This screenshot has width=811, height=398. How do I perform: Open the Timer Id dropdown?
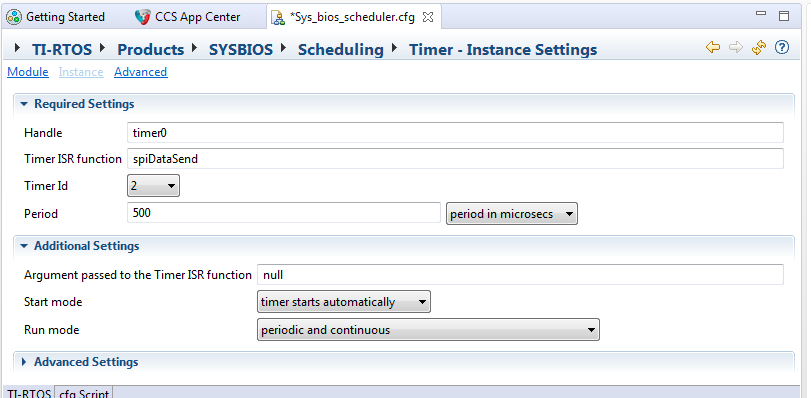(153, 186)
